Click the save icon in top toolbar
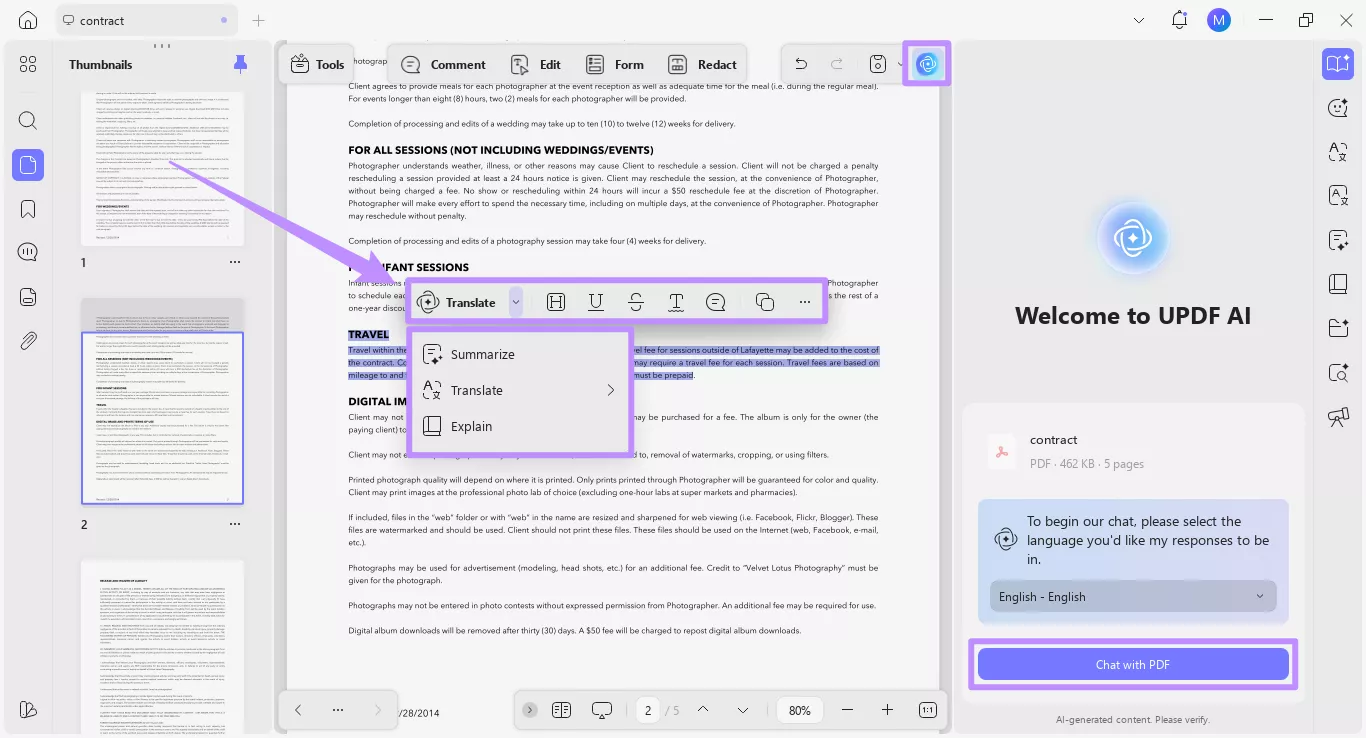This screenshot has width=1366, height=738. (877, 64)
